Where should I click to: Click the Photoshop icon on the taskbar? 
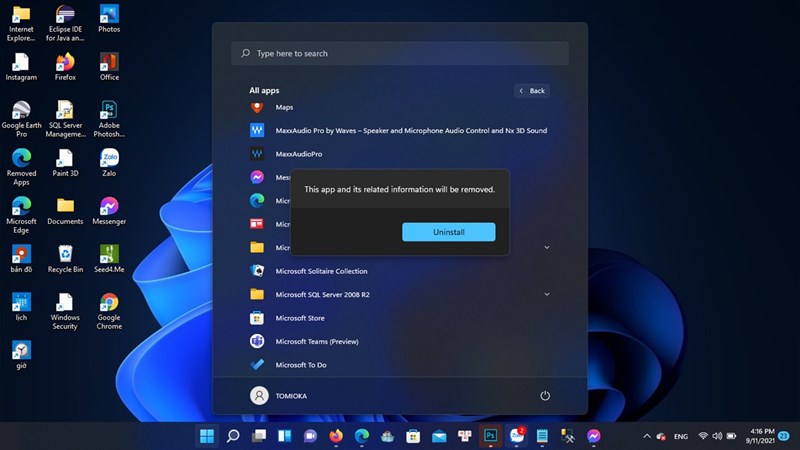490,436
